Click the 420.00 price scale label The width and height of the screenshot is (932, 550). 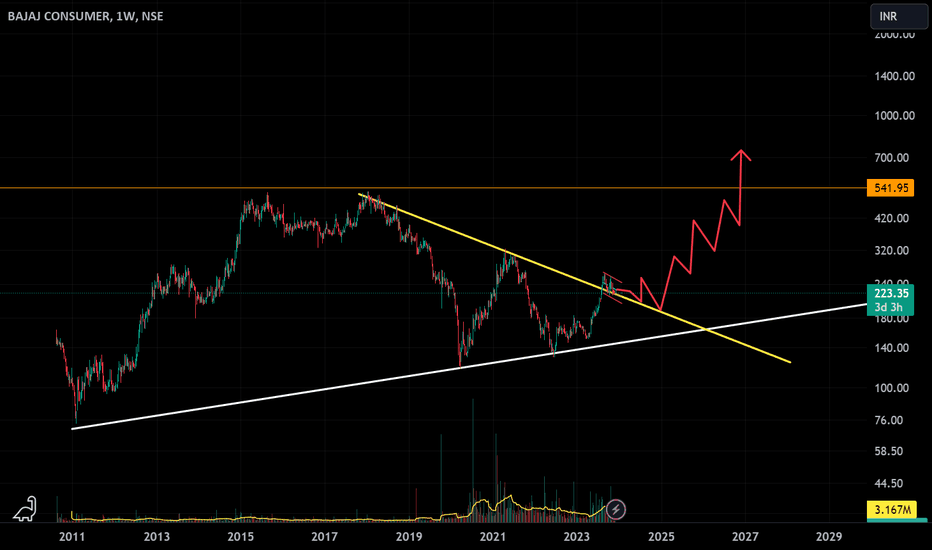(892, 218)
